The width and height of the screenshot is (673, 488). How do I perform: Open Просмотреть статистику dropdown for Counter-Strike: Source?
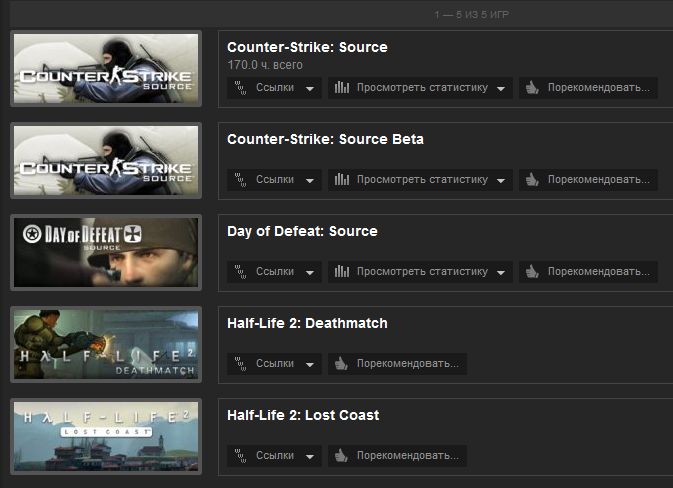[420, 88]
